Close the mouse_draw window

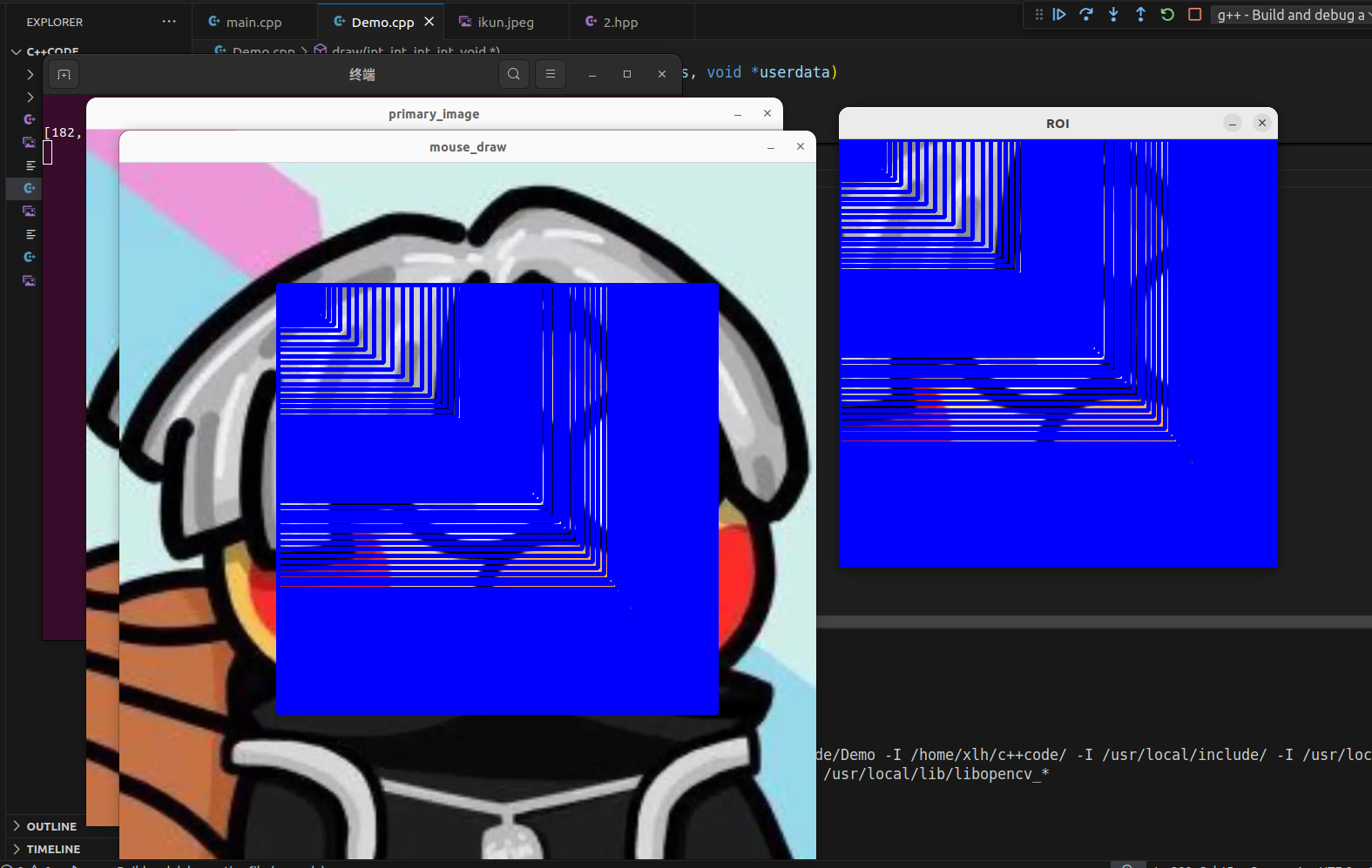pos(801,146)
